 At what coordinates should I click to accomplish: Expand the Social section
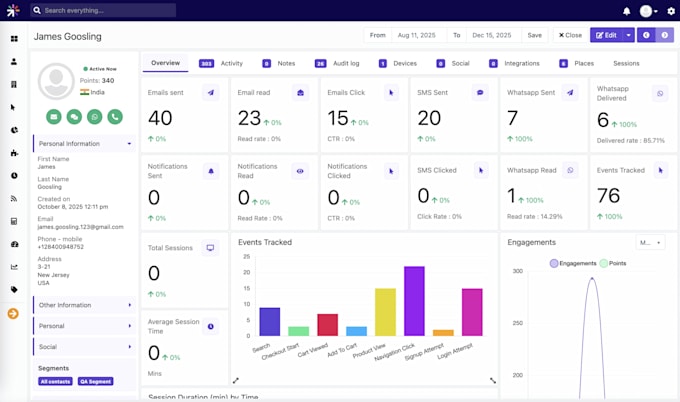tap(85, 346)
